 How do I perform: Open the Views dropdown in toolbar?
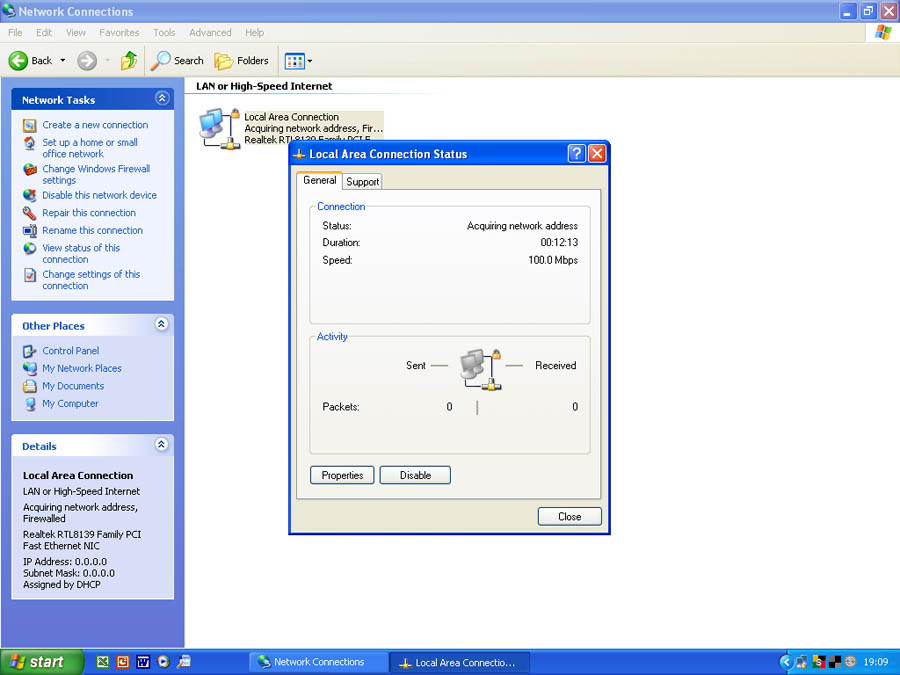[x=298, y=61]
